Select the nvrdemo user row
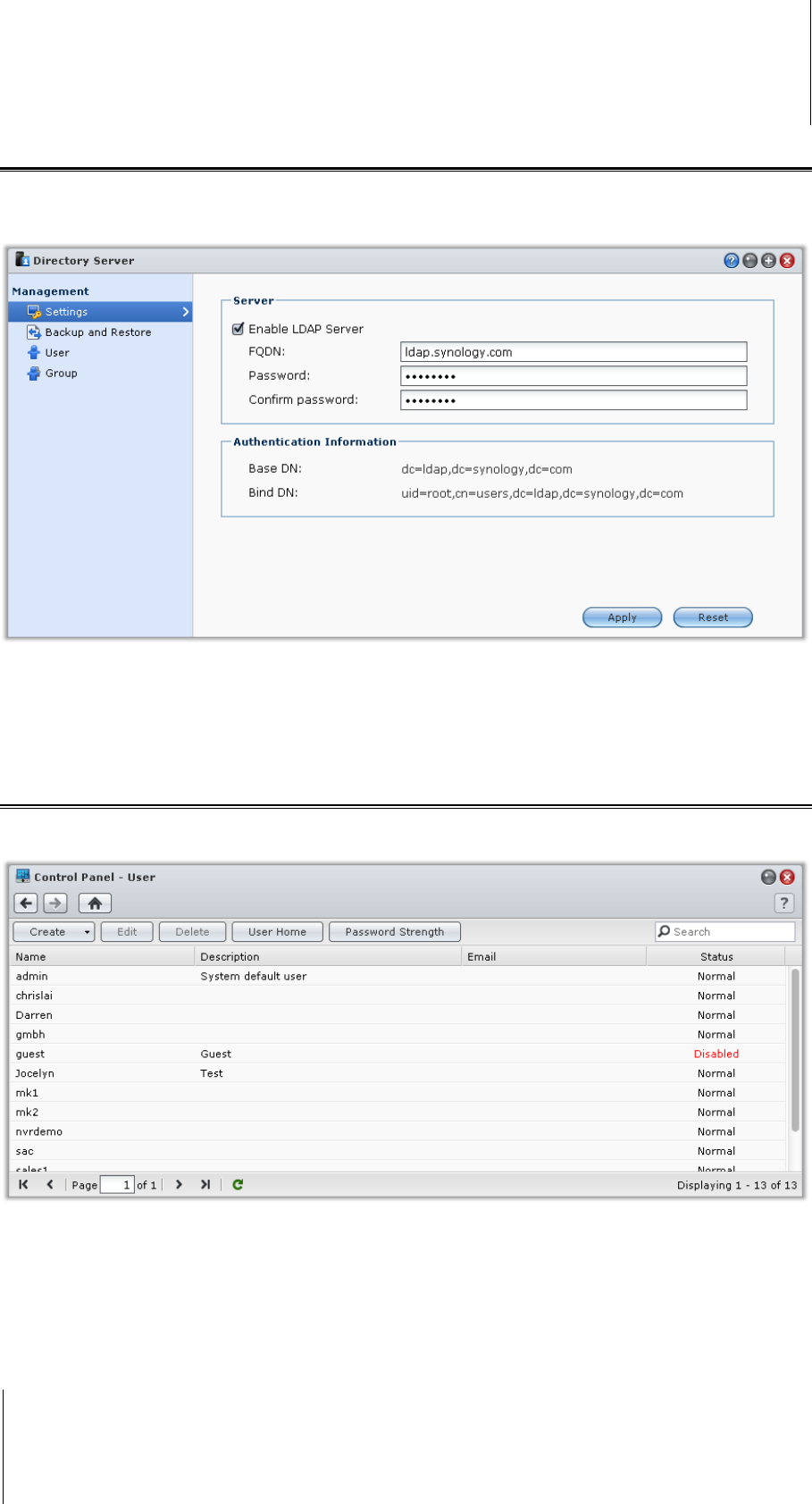Screen dimensions: 812x1504 pyautogui.click(x=399, y=1132)
